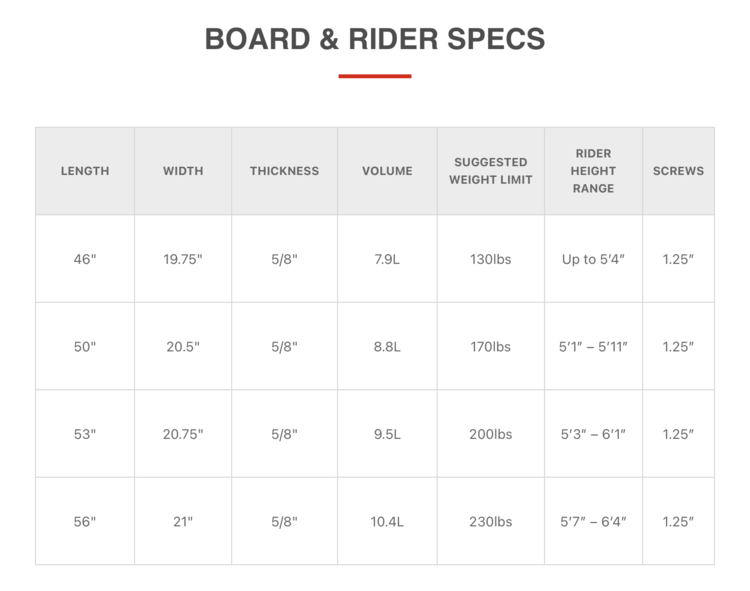
Task: Click the THICKNESS column header
Action: click(284, 171)
